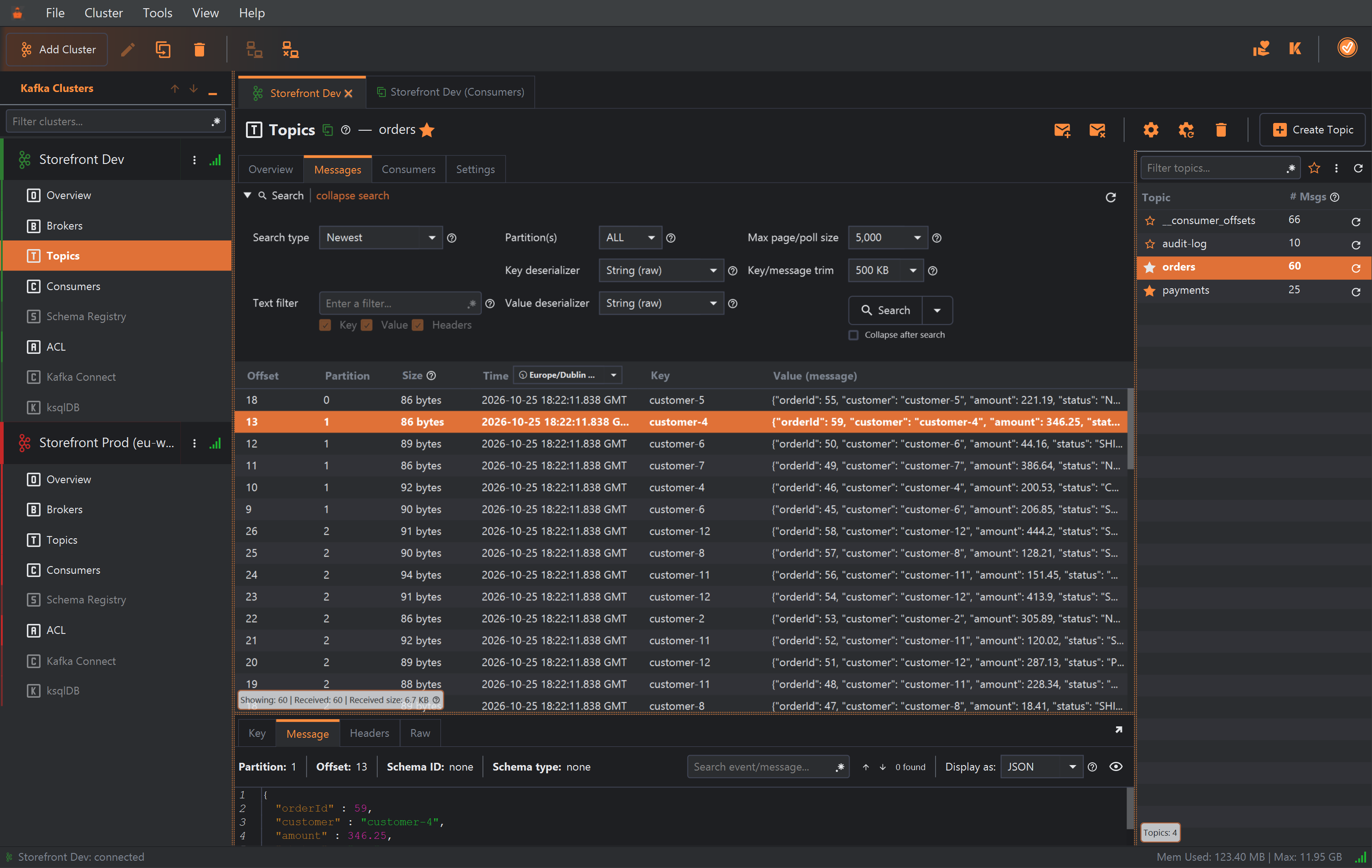Screen dimensions: 1372x868
Task: Click the Search messages button
Action: tap(886, 311)
